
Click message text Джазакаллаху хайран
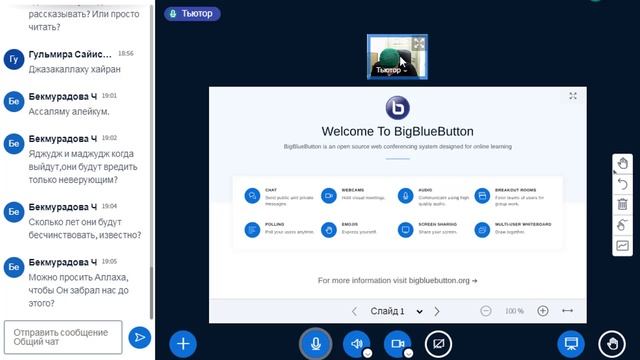75,69
